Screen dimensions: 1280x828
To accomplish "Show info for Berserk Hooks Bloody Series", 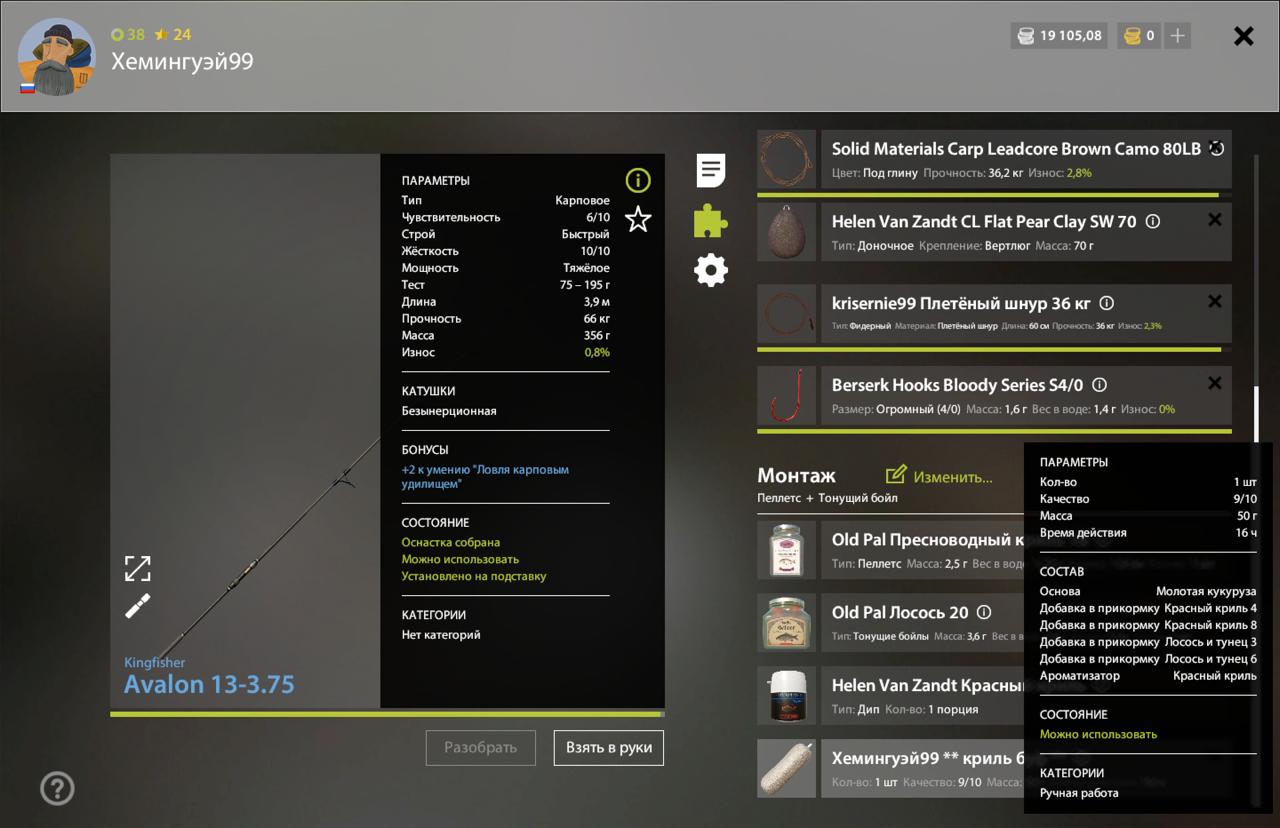I will point(1100,385).
